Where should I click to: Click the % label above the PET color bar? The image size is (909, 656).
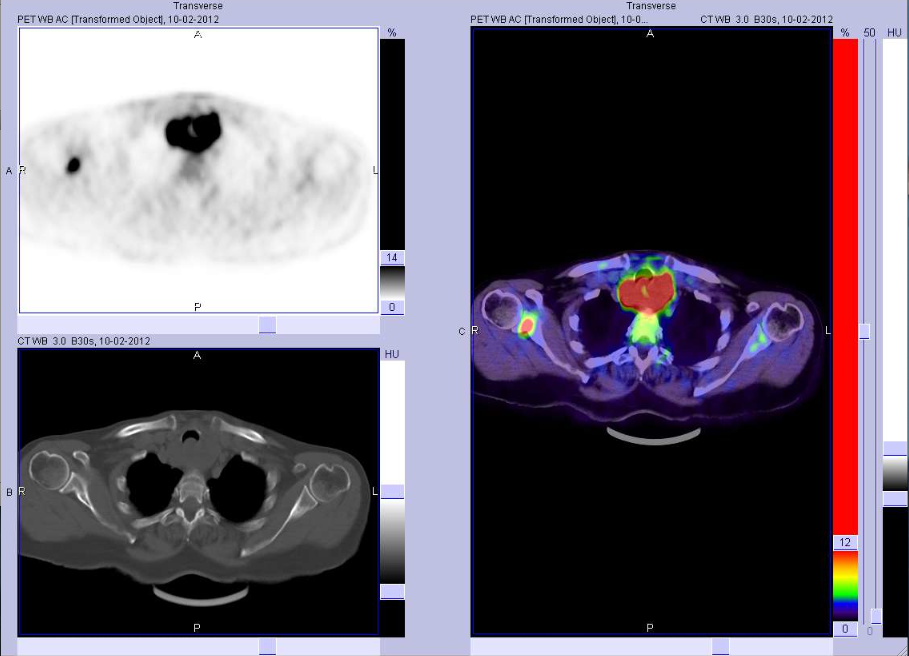392,33
